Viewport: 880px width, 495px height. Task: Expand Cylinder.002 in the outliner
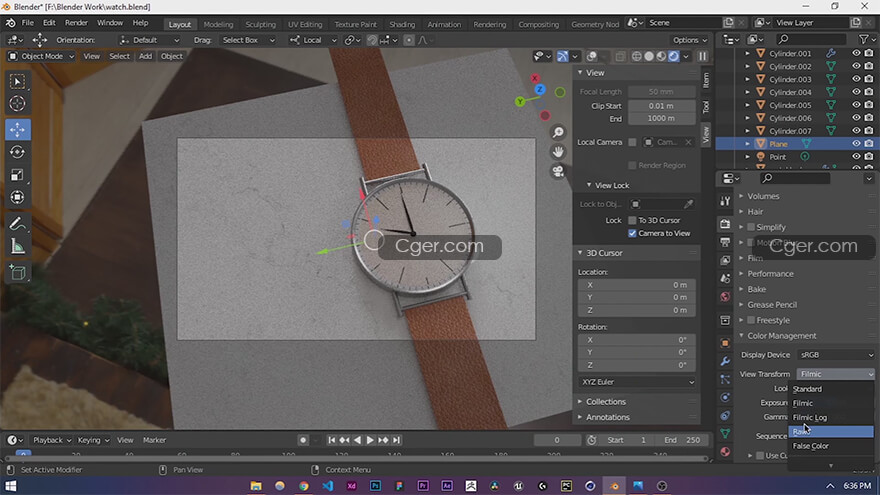click(747, 66)
